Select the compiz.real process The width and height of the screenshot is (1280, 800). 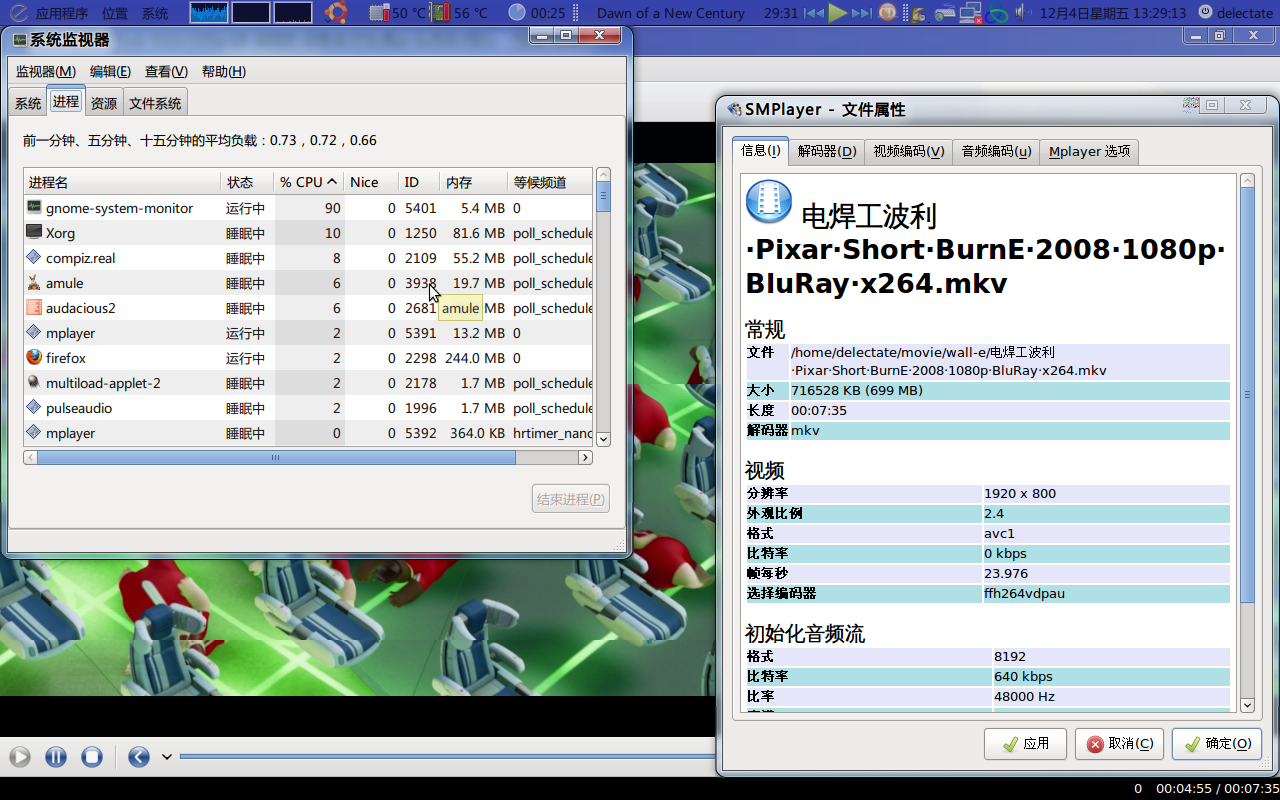click(x=308, y=258)
